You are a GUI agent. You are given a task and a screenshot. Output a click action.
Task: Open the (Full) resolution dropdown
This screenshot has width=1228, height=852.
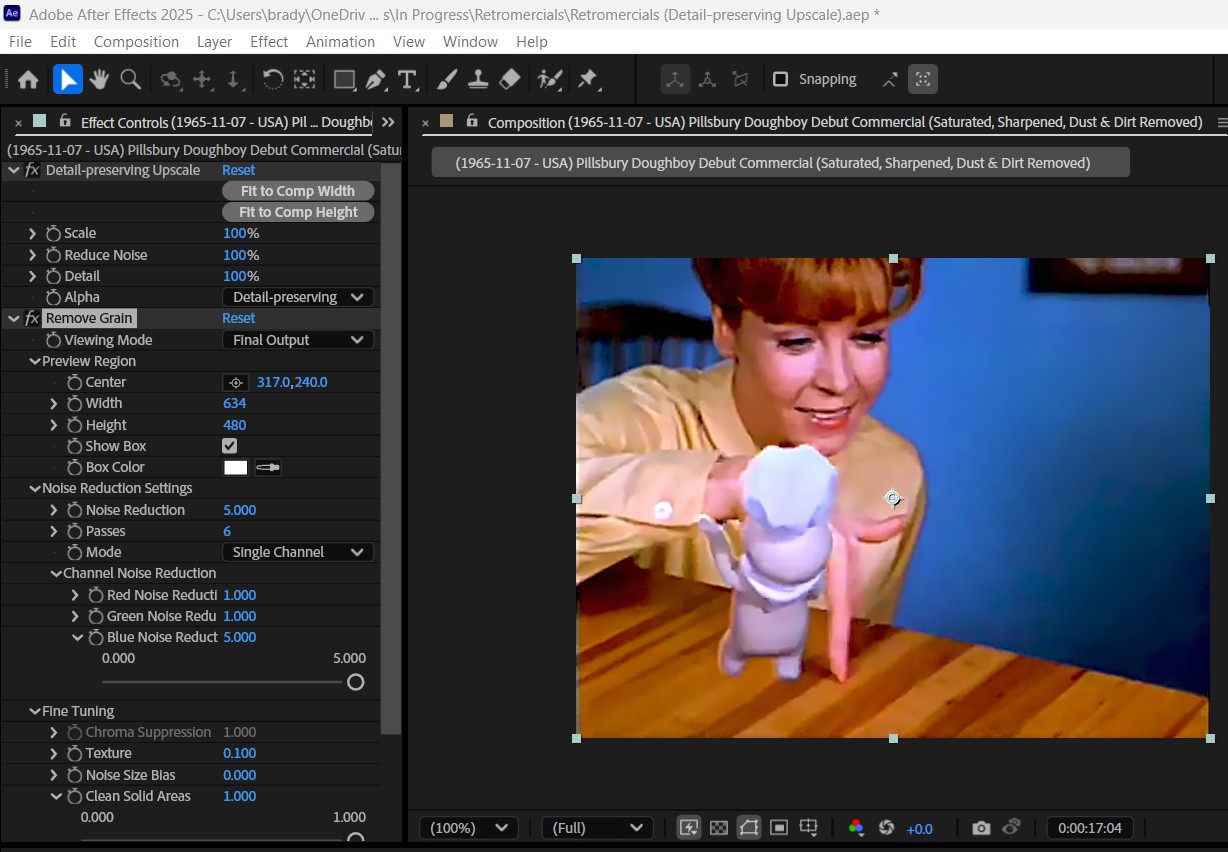pyautogui.click(x=597, y=828)
